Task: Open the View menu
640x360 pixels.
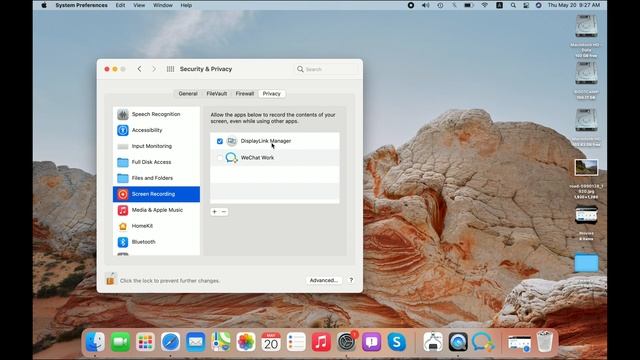Action: pyautogui.click(x=139, y=5)
